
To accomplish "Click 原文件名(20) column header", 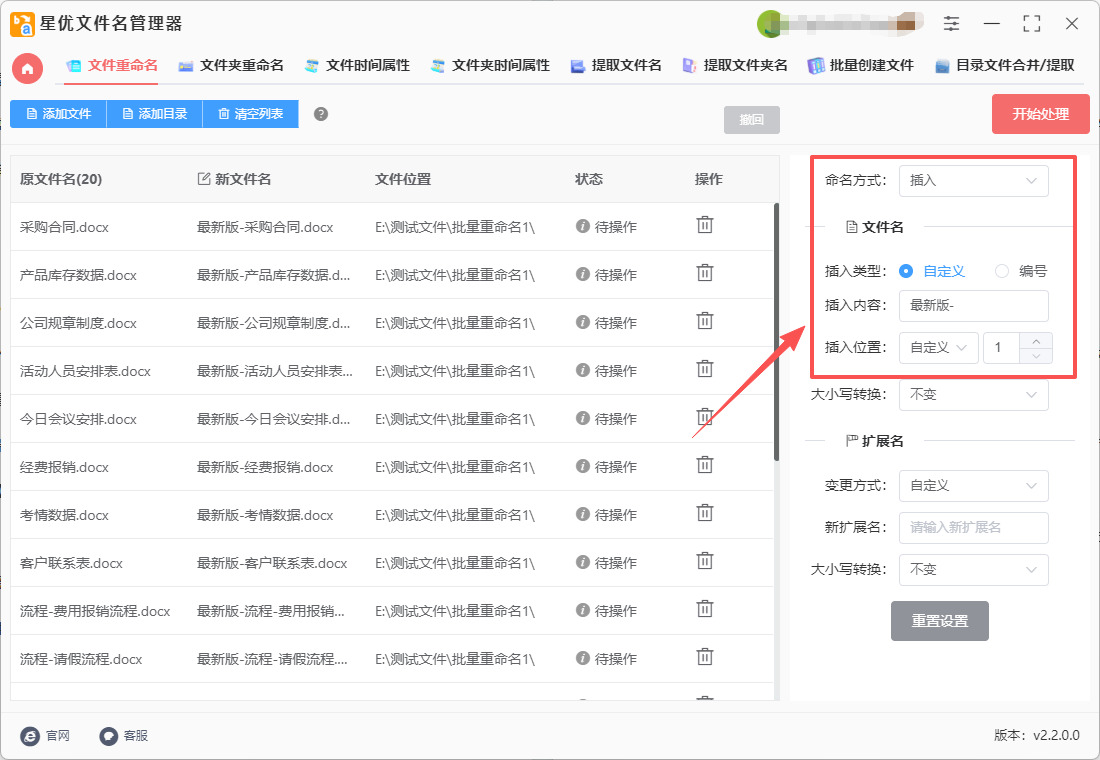I will coord(61,180).
